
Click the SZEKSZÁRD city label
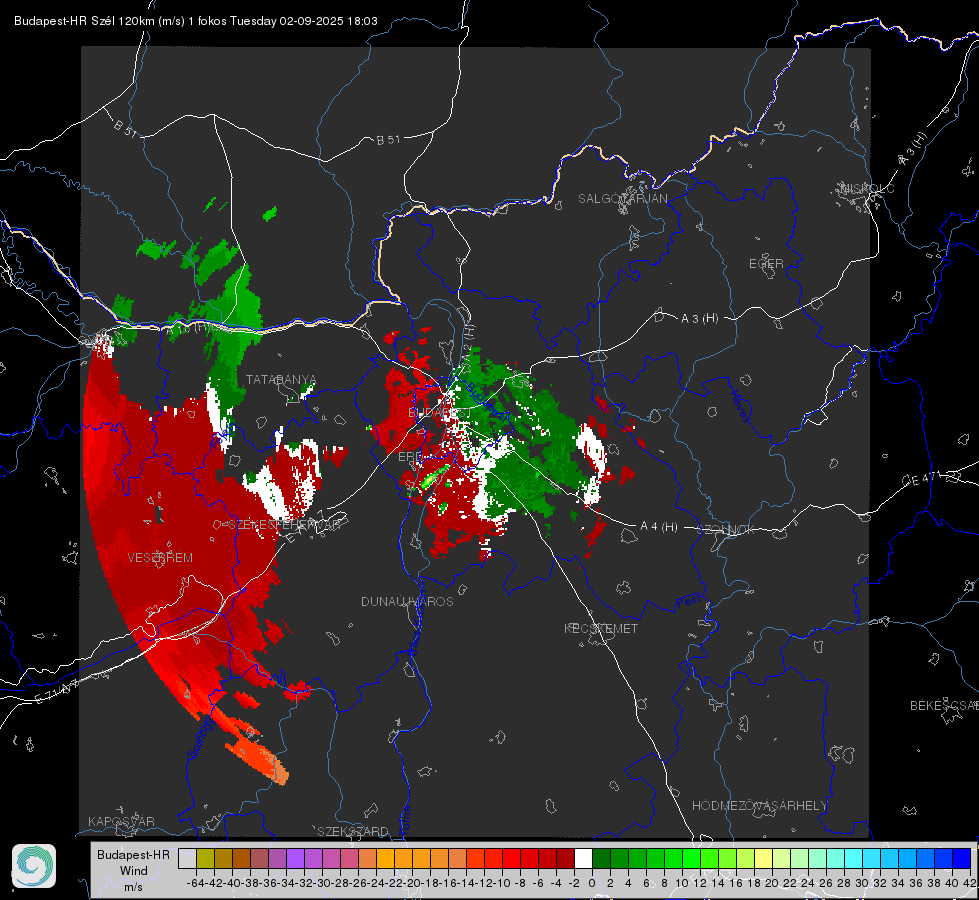pos(353,831)
